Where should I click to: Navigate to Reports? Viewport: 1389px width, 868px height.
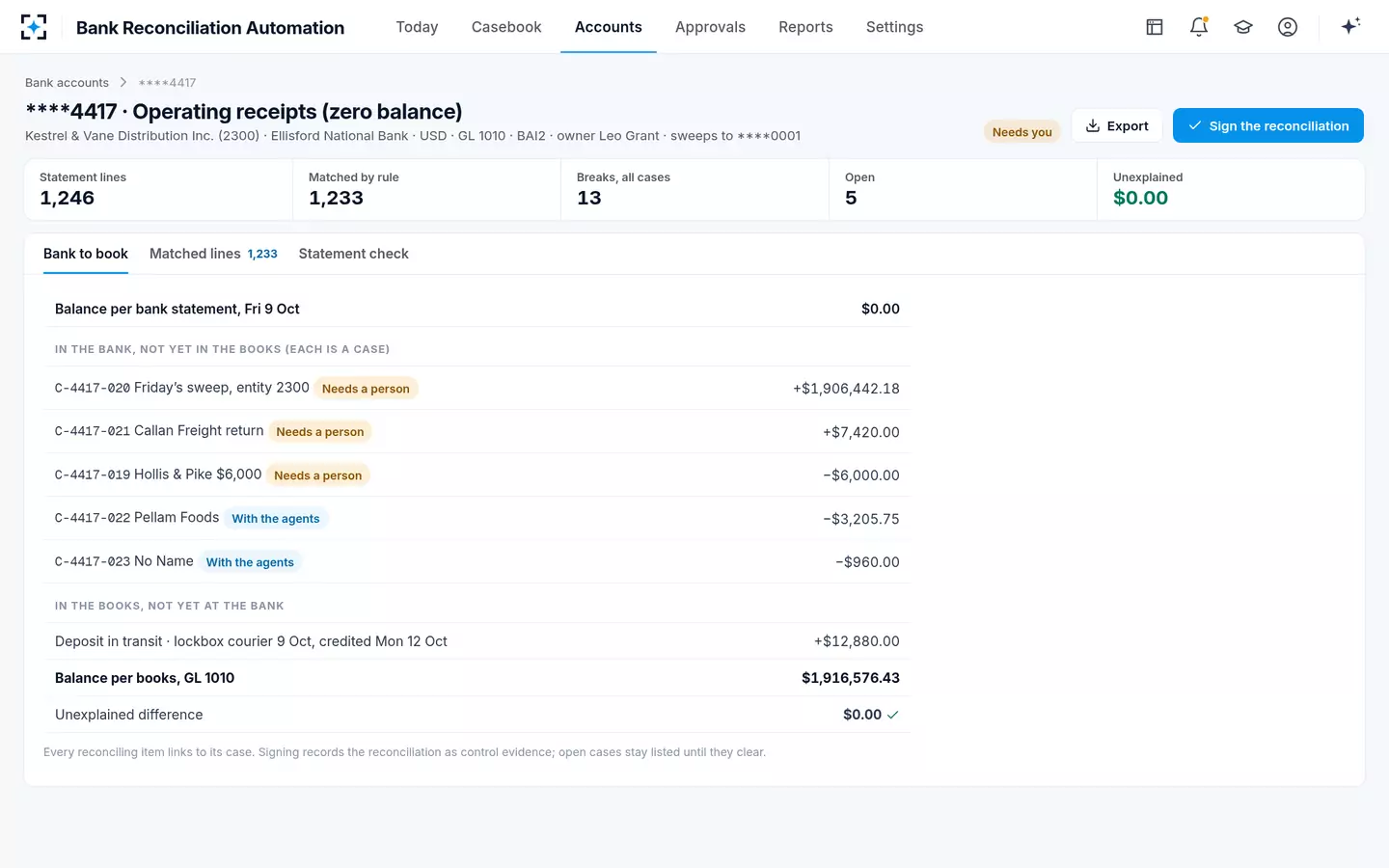(805, 27)
